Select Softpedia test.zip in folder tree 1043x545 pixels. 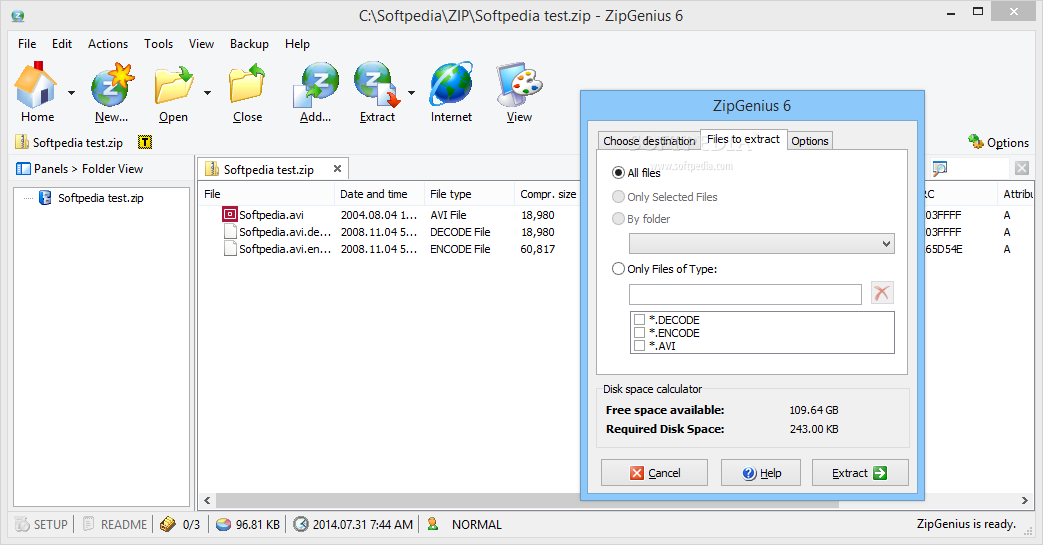coord(100,198)
